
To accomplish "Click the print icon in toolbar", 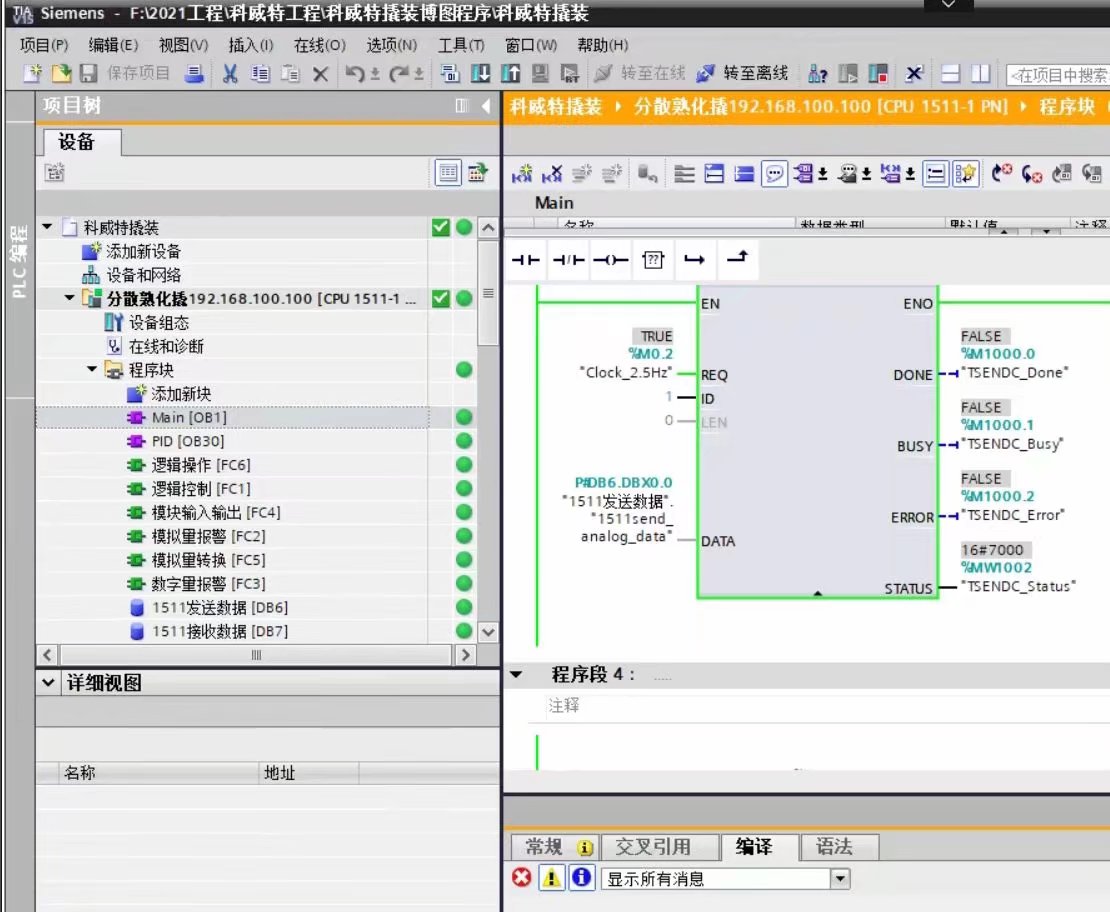I will point(196,74).
